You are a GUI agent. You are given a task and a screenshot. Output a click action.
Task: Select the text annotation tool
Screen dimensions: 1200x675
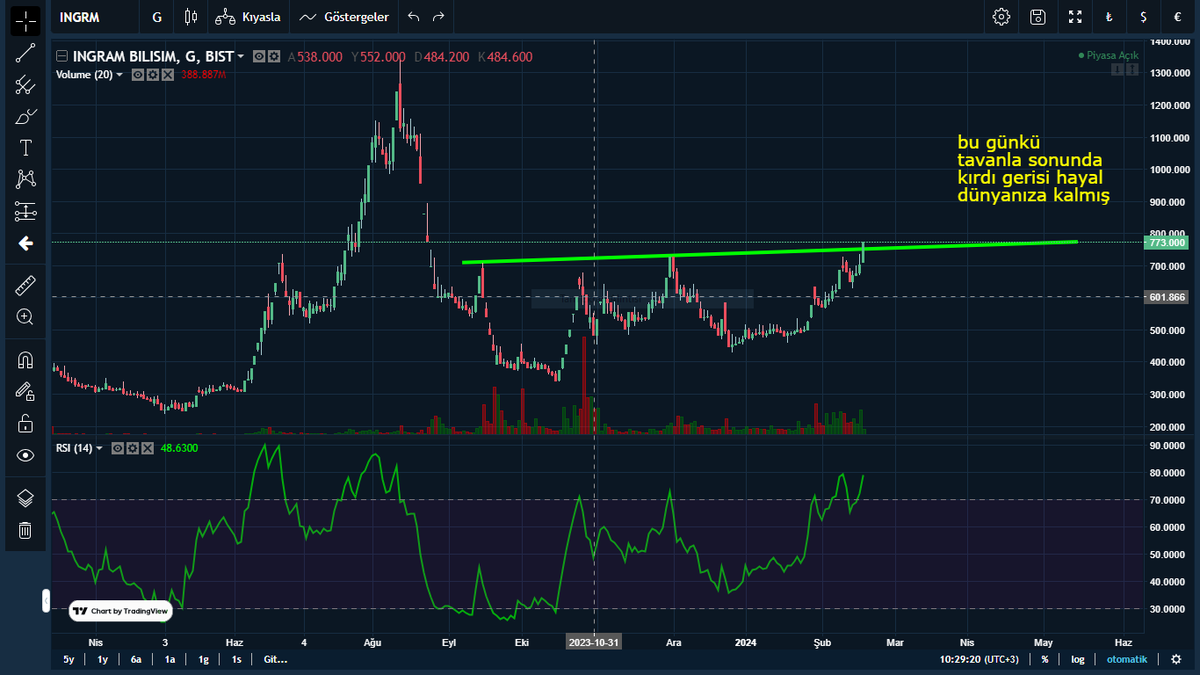pos(26,148)
